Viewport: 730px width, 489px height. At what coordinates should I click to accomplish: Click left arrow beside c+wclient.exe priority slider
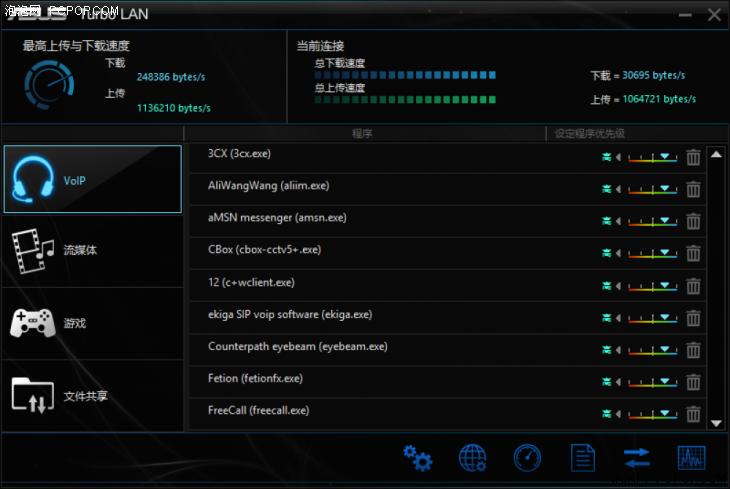pos(618,286)
